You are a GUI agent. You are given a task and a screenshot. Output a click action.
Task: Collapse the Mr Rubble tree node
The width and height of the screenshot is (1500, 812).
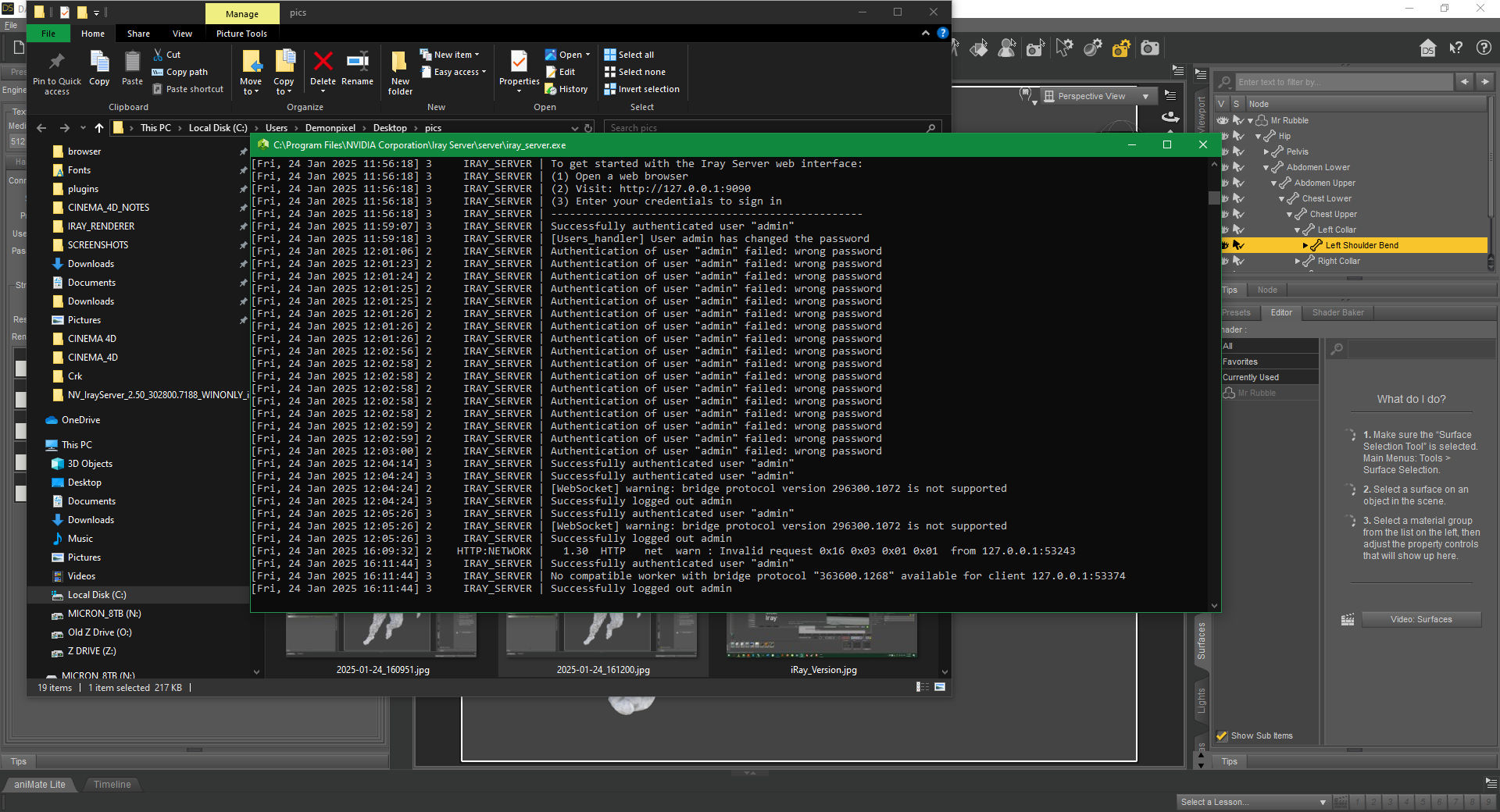(x=1250, y=121)
